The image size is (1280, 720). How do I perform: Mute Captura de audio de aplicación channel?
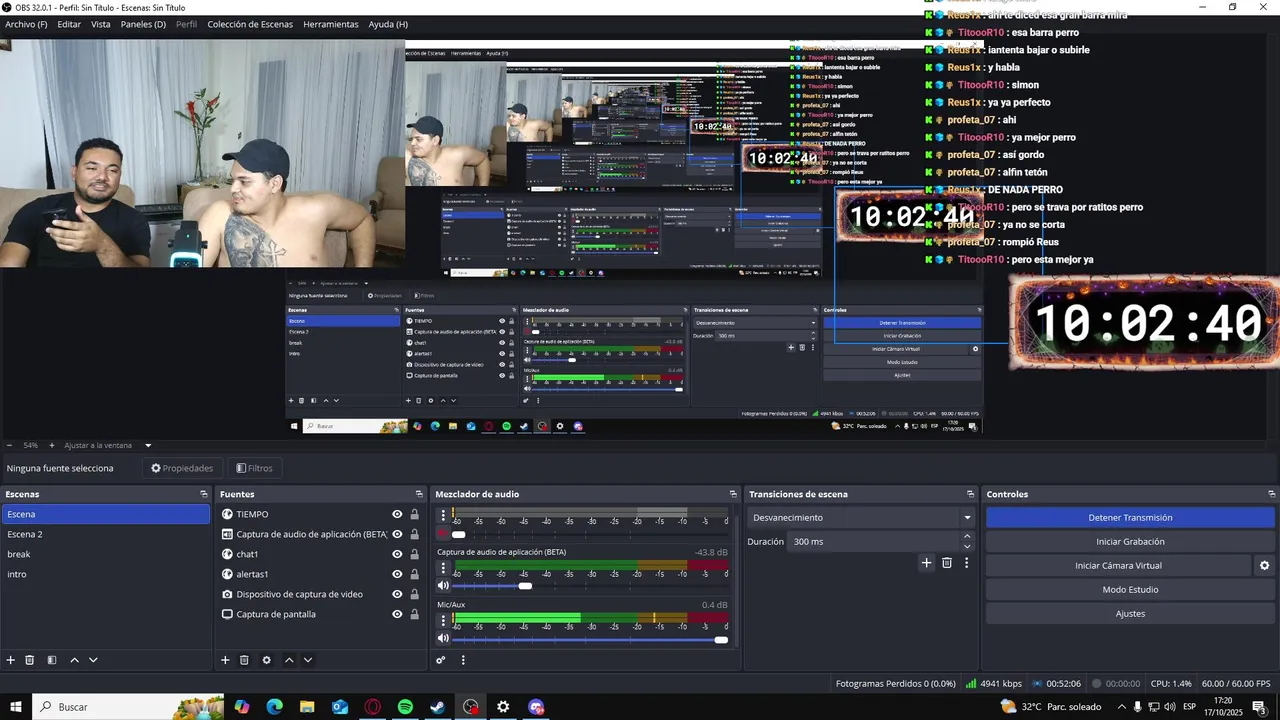coord(444,586)
